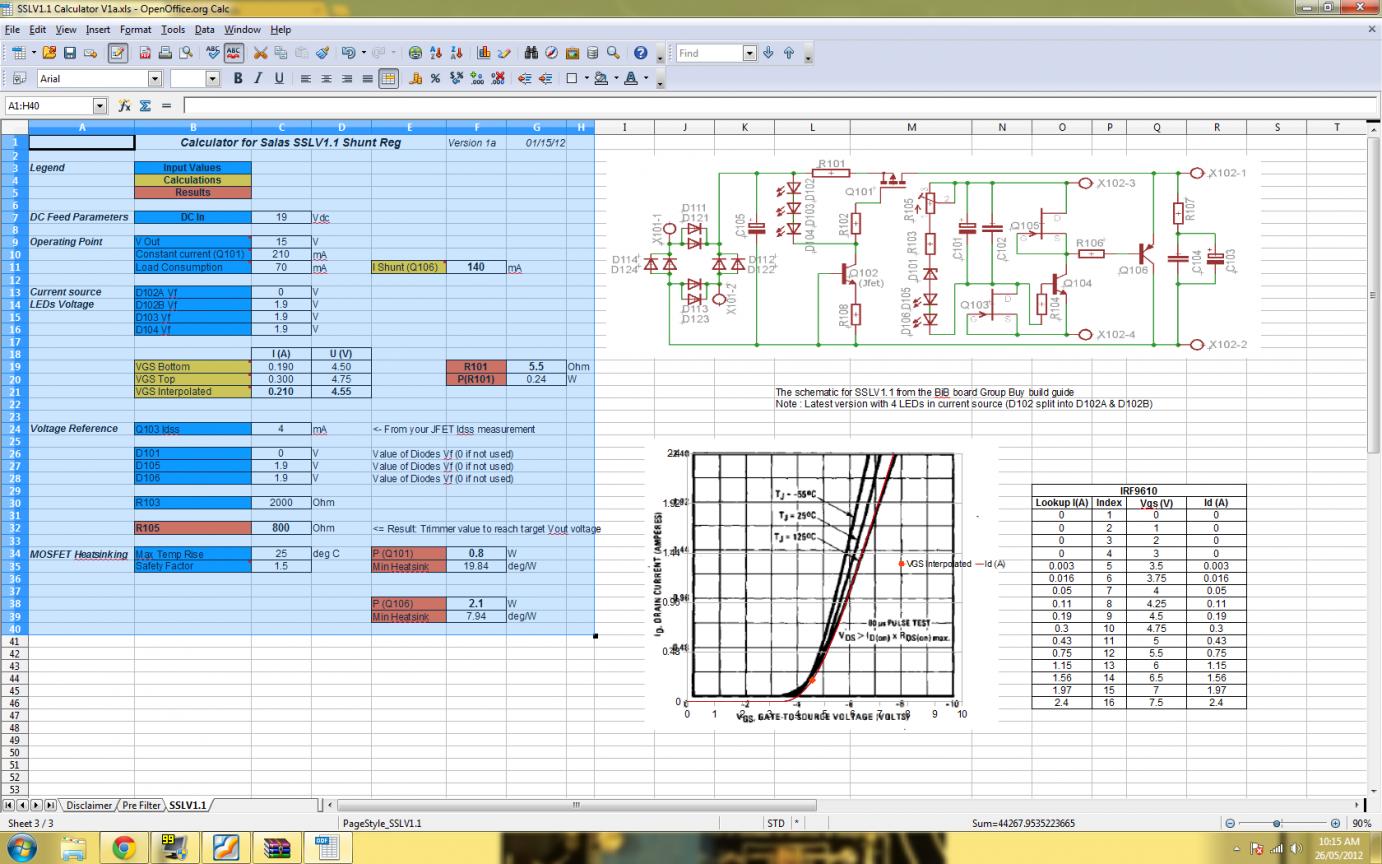Click the Sum icon in formula bar
The width and height of the screenshot is (1382, 864).
147,105
